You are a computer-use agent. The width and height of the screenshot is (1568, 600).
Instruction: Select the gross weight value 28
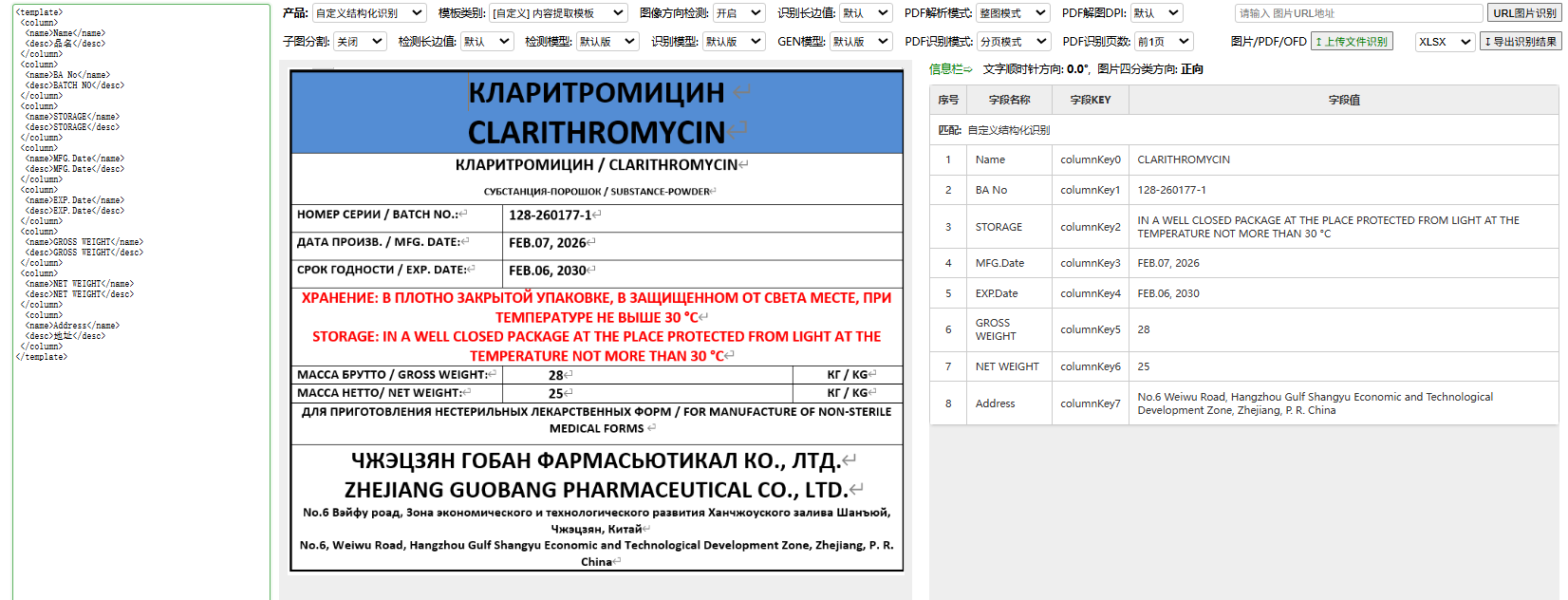[1344, 329]
